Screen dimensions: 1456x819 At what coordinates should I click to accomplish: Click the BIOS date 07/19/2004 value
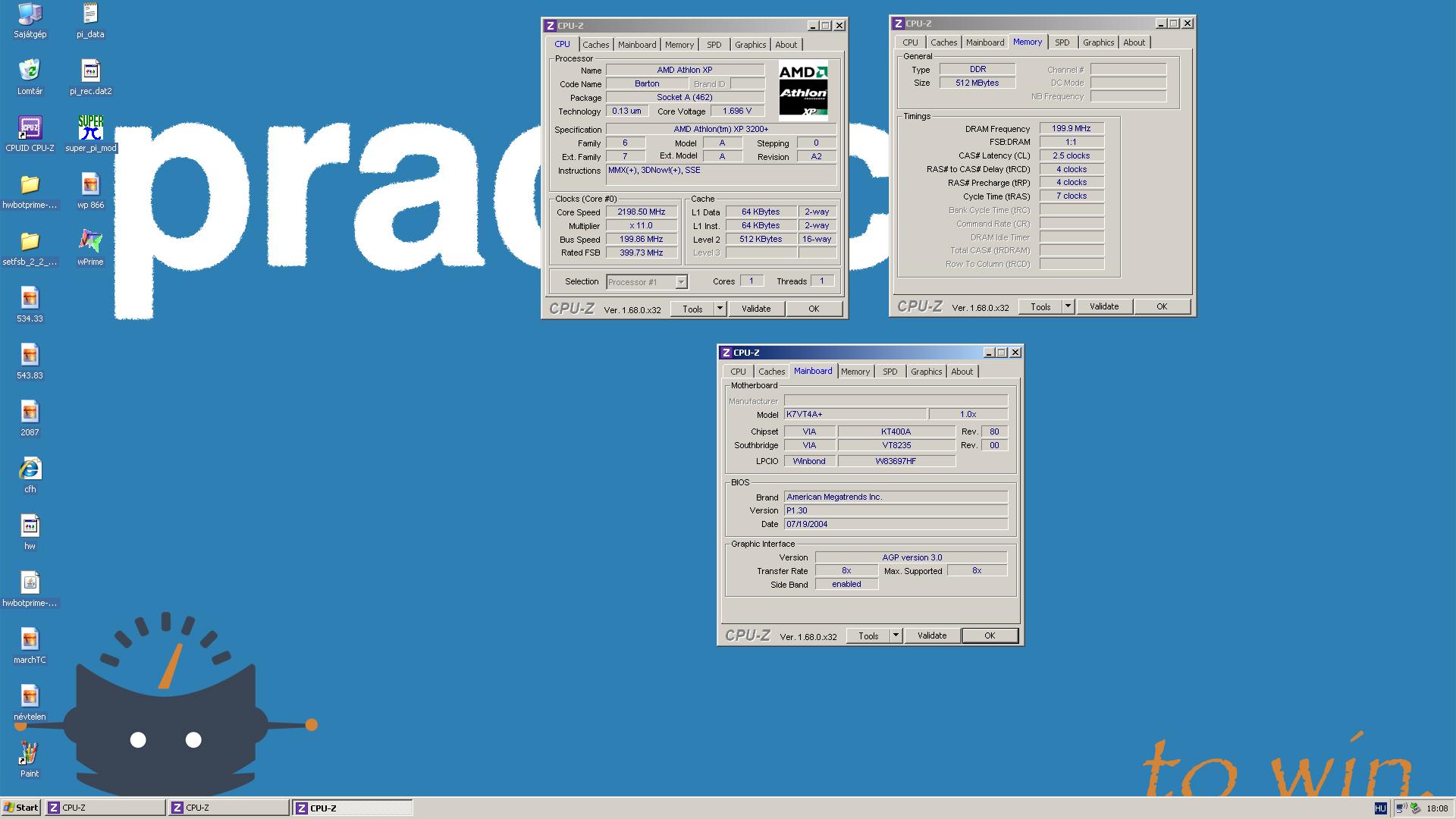(x=896, y=524)
